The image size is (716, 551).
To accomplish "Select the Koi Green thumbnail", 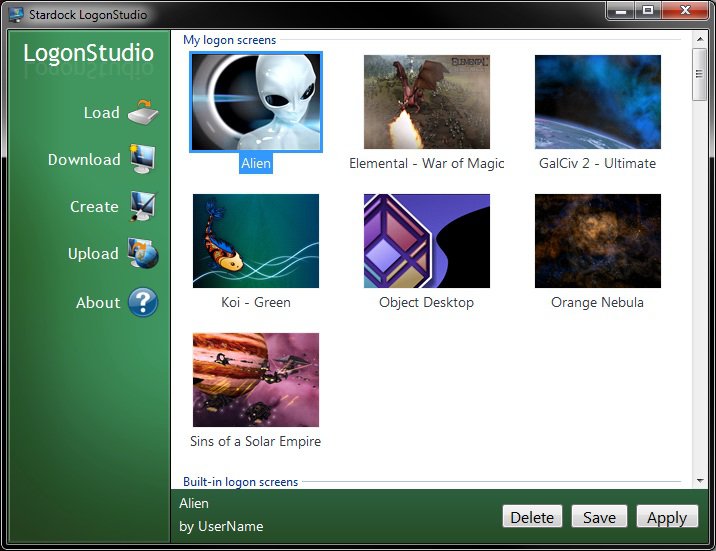I will 256,241.
